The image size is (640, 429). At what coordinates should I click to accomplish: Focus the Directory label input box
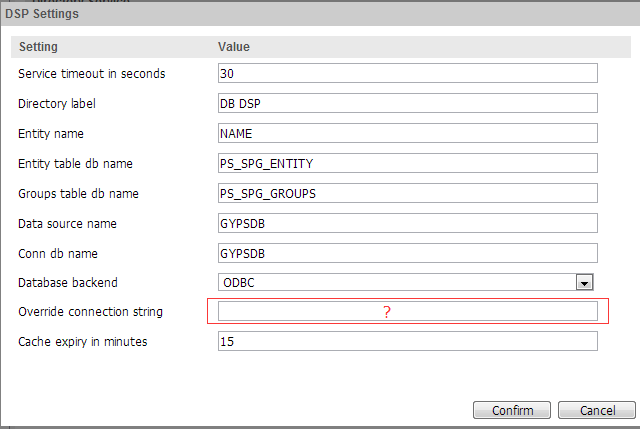point(407,103)
